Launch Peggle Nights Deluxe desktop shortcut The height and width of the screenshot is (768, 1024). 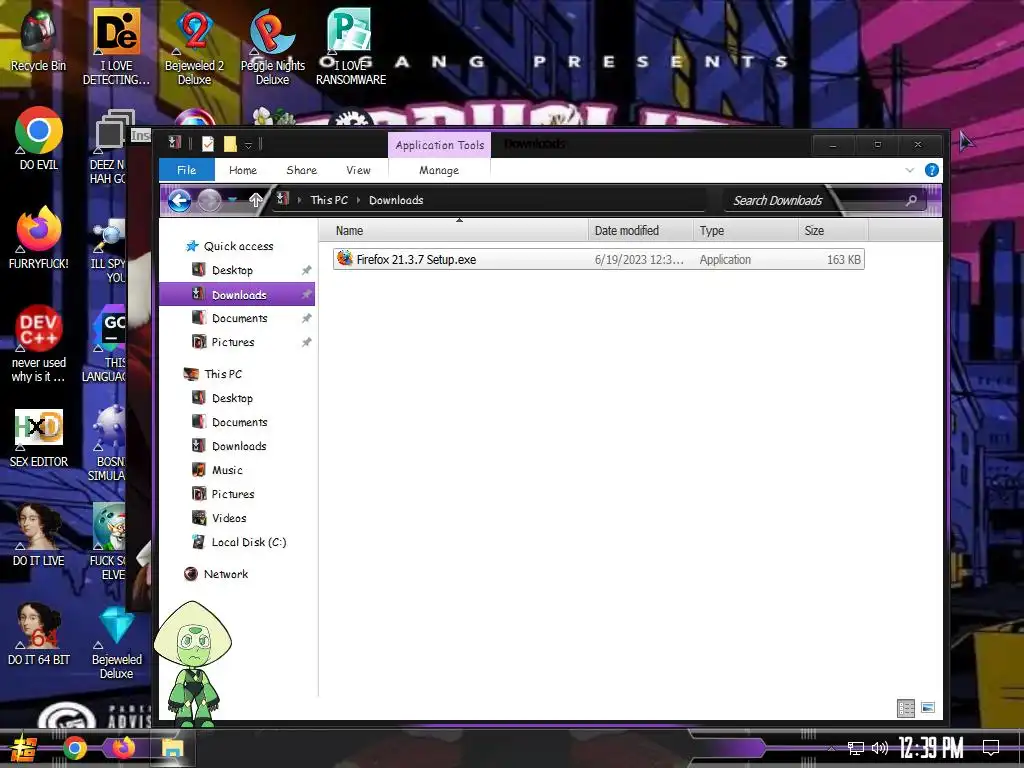[x=272, y=47]
